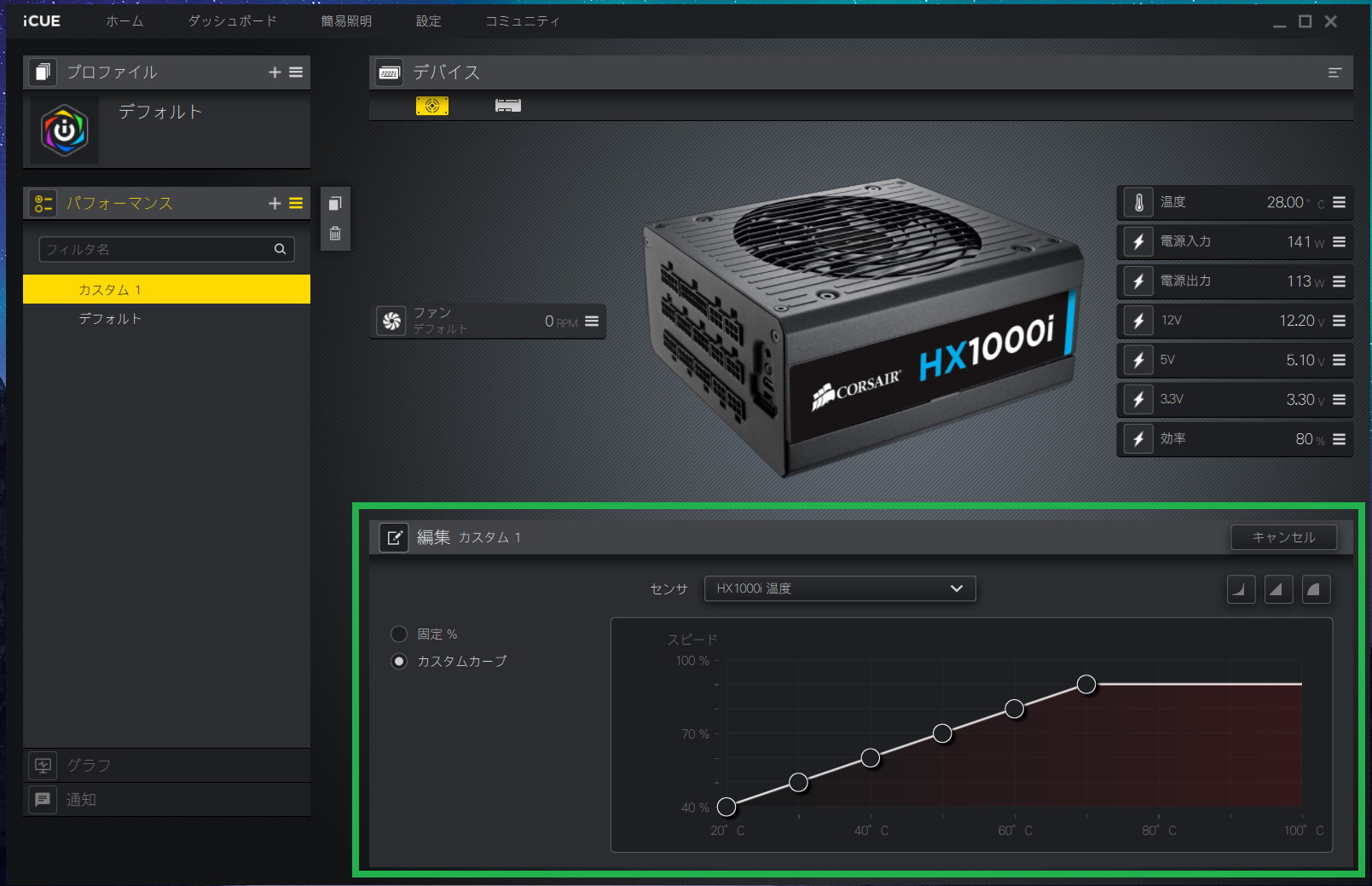1372x886 pixels.
Task: Click the Performance panel icon
Action: tap(43, 204)
